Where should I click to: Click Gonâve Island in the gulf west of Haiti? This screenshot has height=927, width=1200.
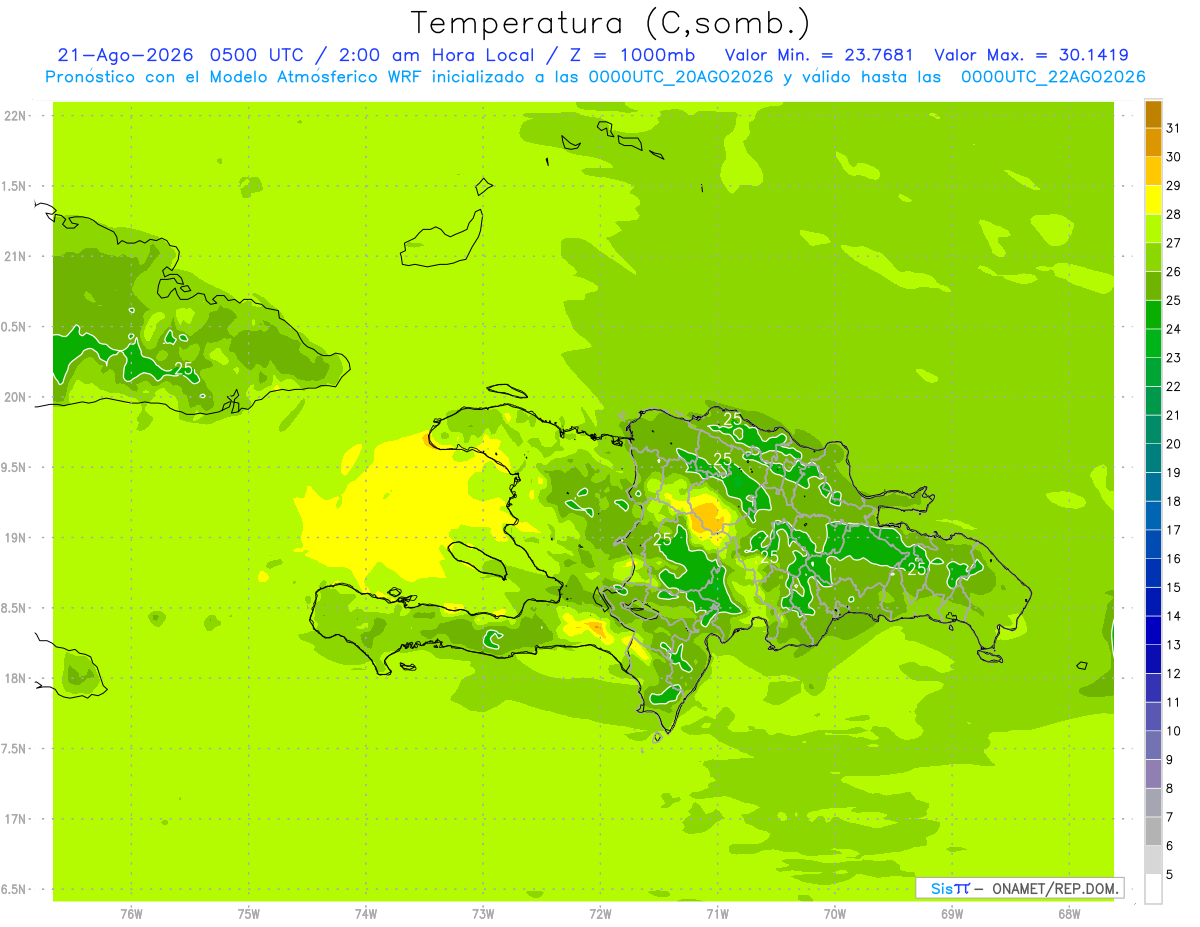[x=480, y=560]
